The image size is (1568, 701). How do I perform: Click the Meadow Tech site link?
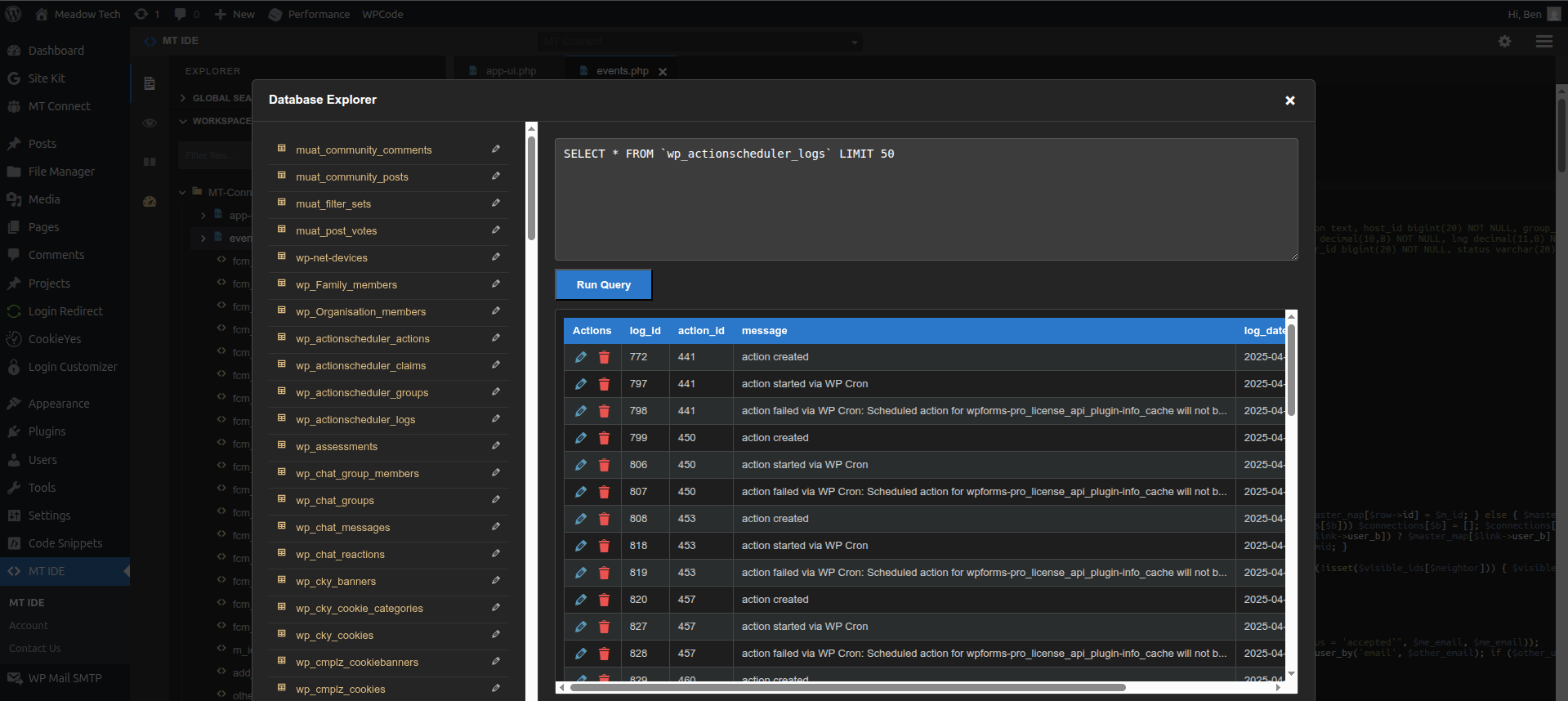(x=78, y=14)
